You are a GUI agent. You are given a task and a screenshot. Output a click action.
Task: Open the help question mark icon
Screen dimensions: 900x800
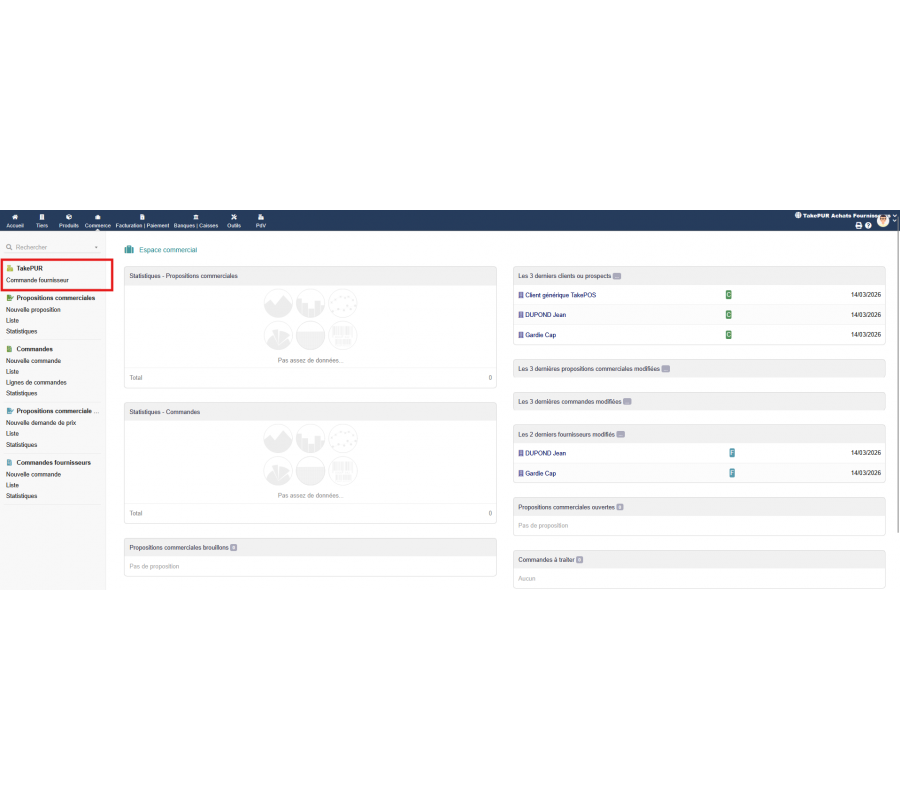tap(868, 226)
